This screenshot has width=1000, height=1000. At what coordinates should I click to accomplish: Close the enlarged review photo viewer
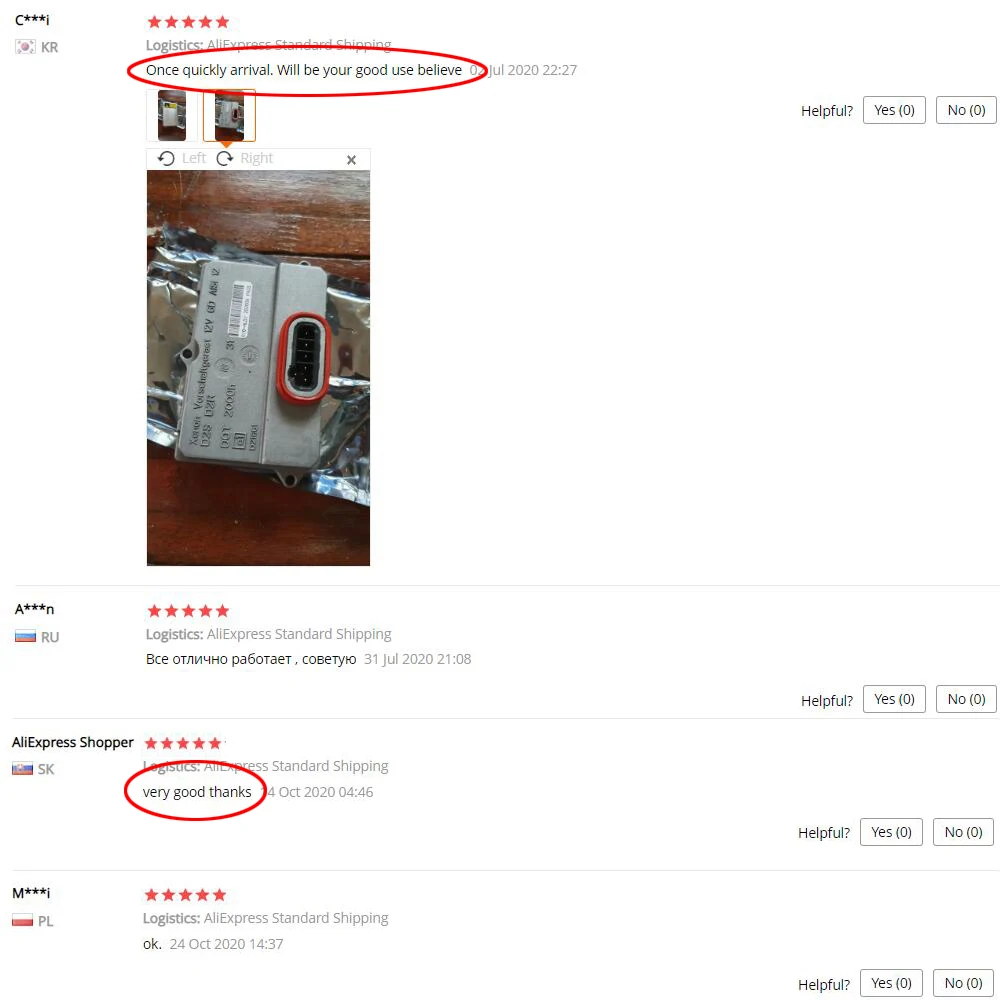[x=351, y=159]
